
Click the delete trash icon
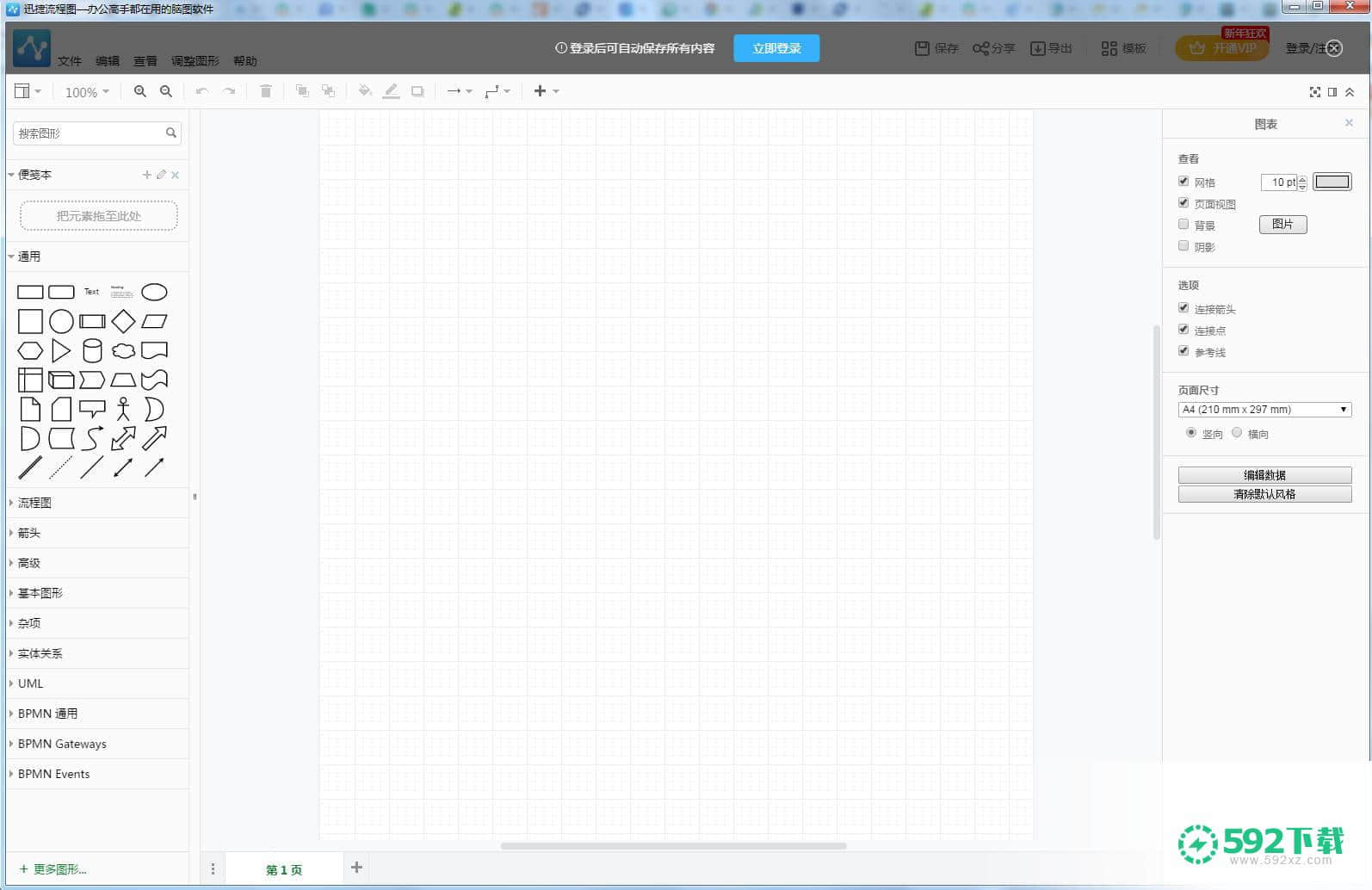click(x=266, y=91)
